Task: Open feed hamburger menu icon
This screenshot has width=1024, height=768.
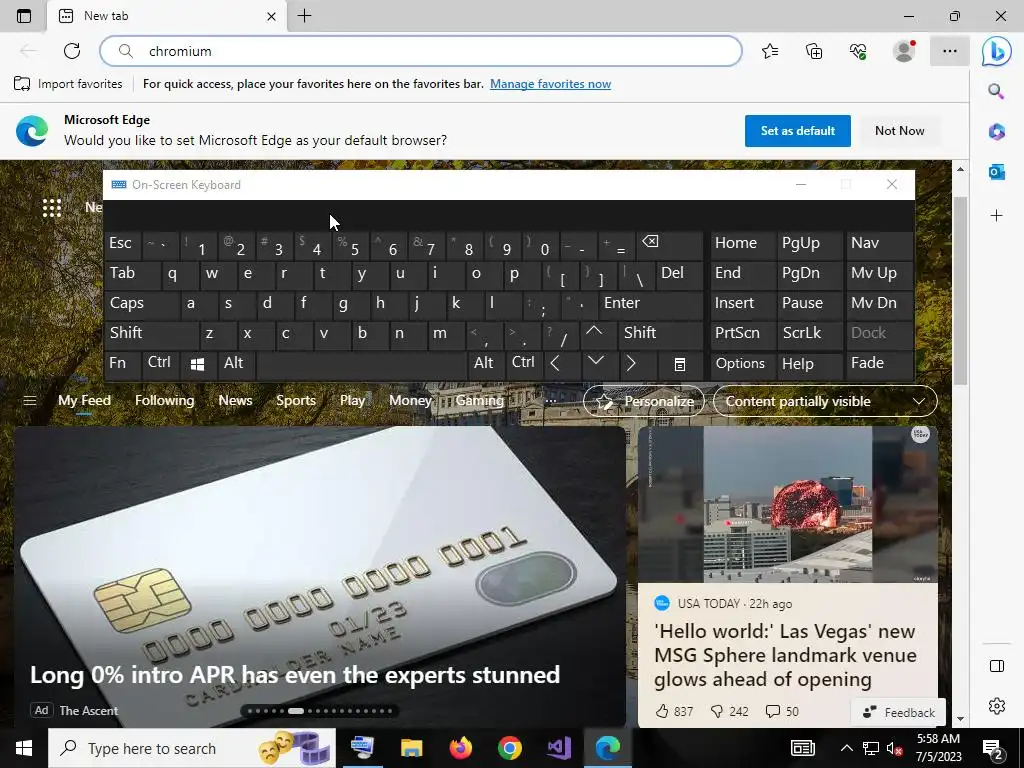Action: pos(30,400)
